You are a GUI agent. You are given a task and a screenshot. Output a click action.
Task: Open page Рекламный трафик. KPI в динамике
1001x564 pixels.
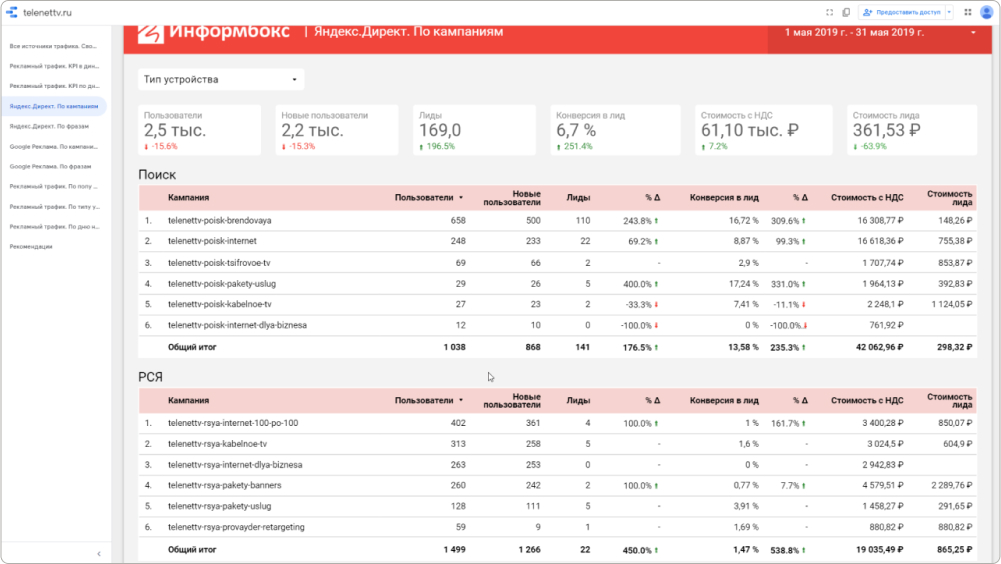click(54, 66)
